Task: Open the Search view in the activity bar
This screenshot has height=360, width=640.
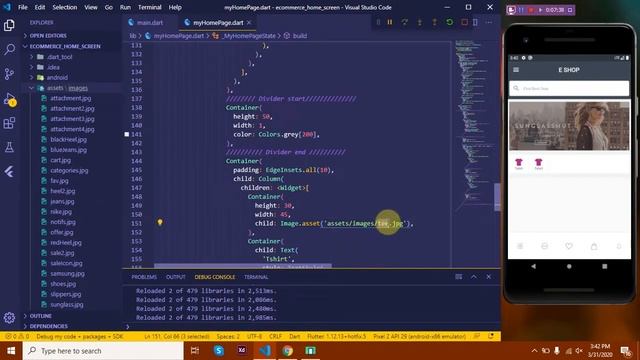Action: (x=9, y=49)
